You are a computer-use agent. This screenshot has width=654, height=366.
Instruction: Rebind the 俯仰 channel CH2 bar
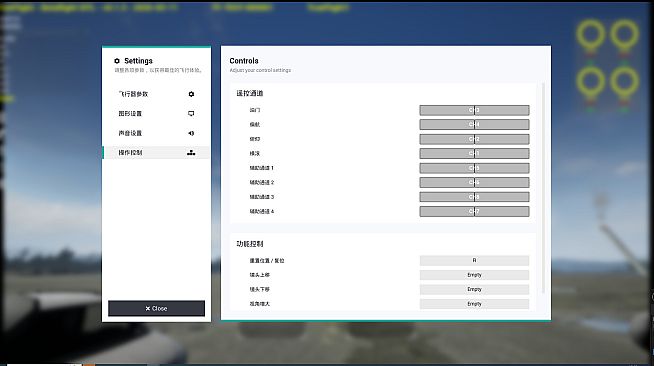474,139
